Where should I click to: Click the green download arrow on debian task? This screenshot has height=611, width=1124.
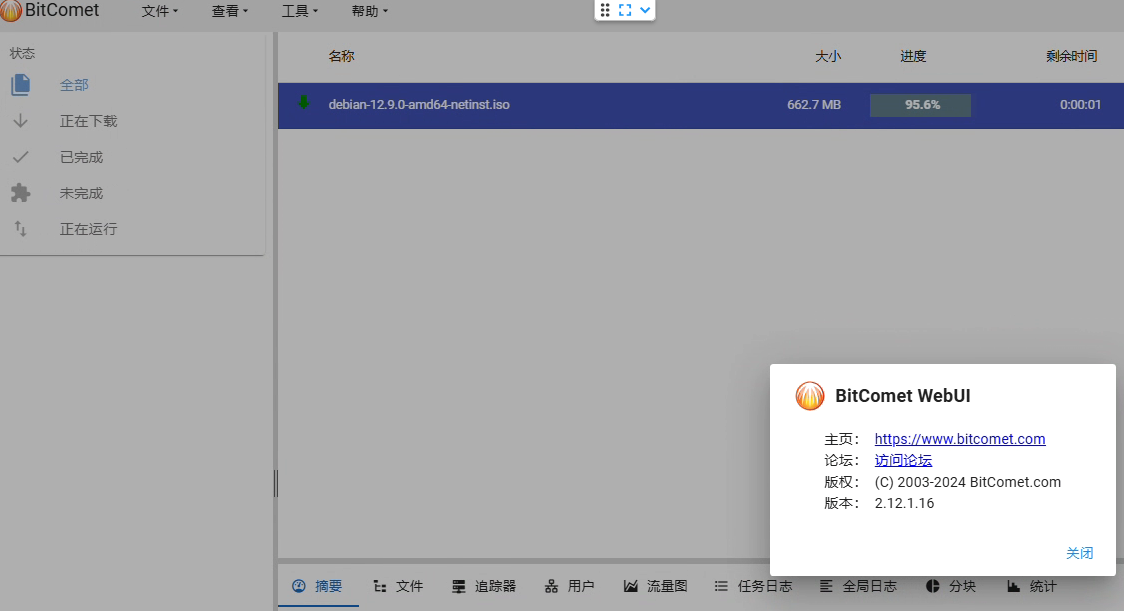(x=305, y=103)
